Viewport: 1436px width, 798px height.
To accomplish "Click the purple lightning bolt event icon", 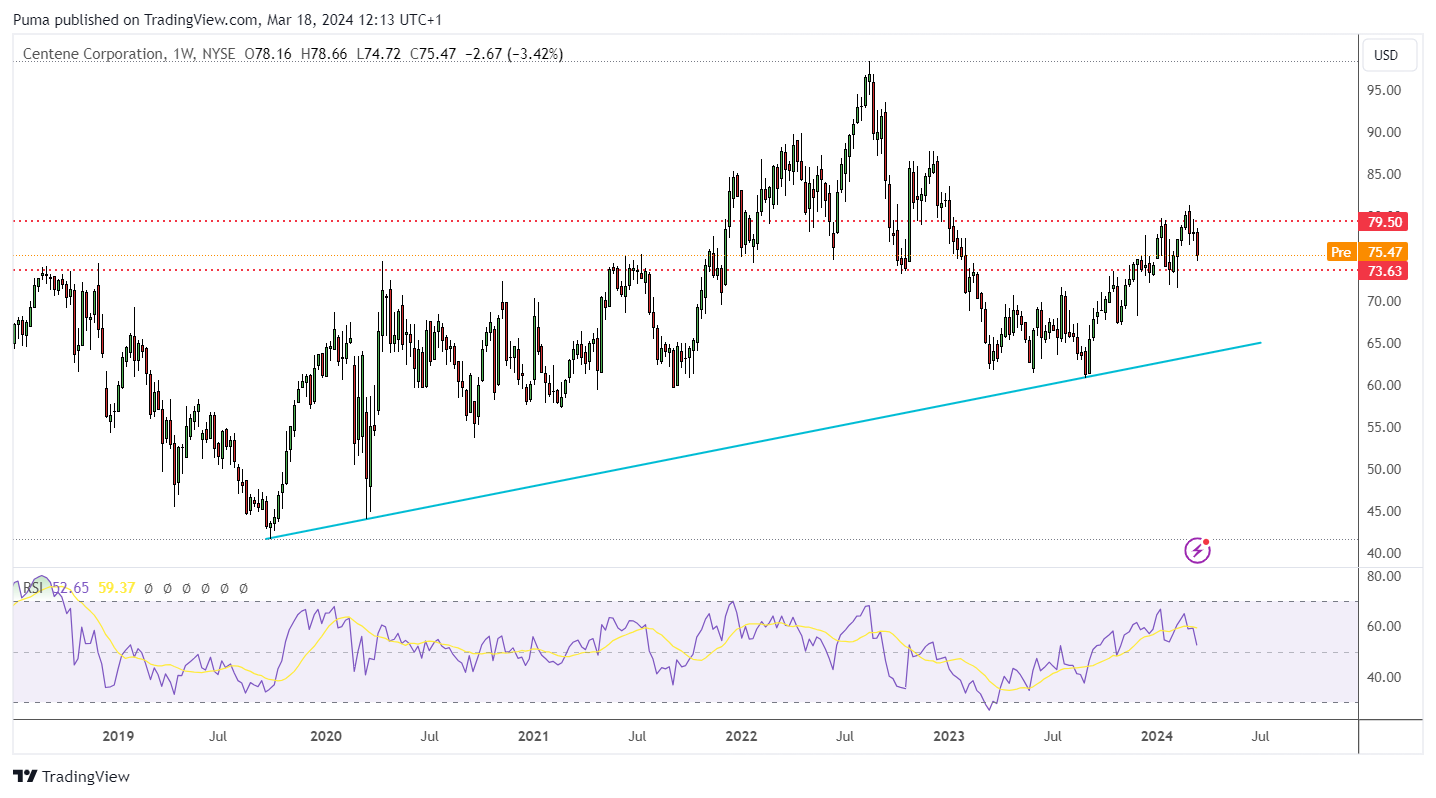I will (1197, 549).
